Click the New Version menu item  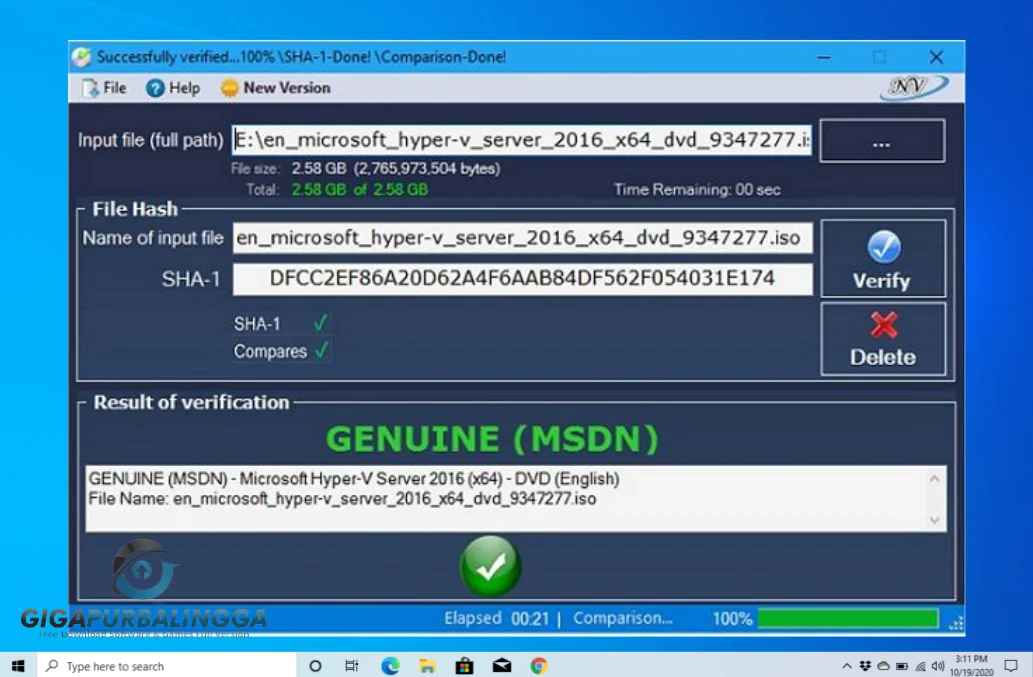(x=275, y=88)
